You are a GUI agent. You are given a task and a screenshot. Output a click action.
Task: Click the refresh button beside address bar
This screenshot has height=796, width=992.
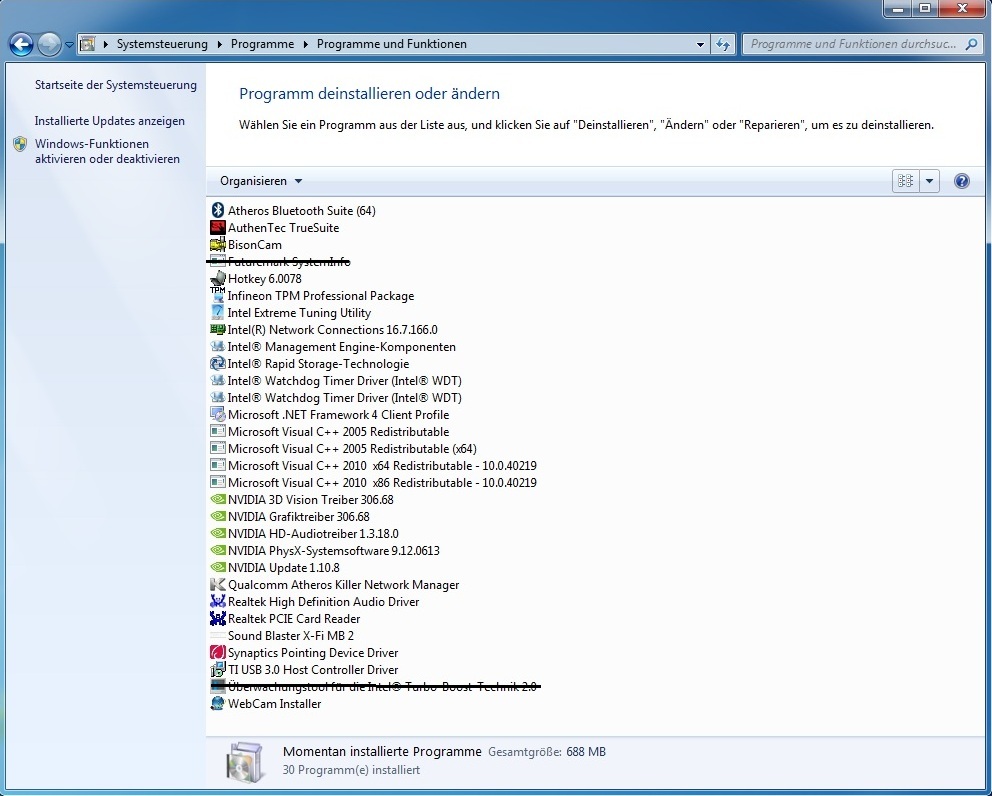[722, 44]
